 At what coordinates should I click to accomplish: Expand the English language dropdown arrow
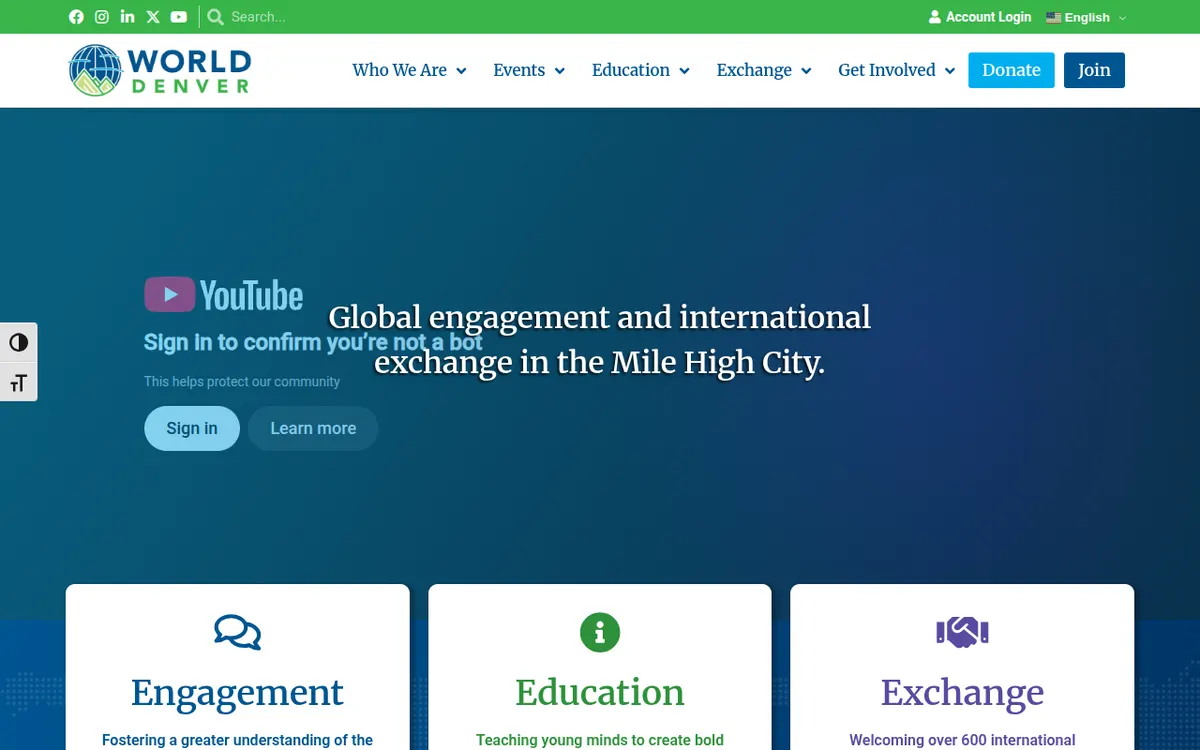tap(1122, 18)
